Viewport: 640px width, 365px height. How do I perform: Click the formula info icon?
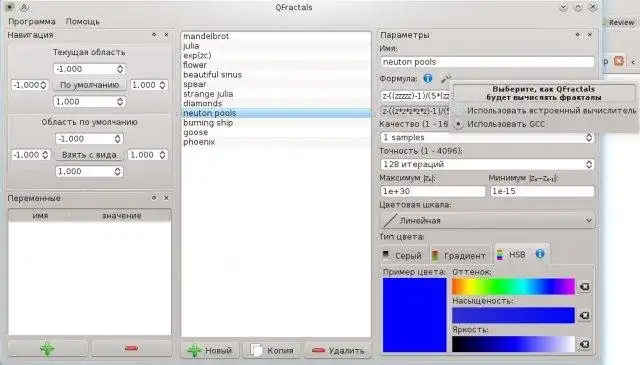[428, 78]
